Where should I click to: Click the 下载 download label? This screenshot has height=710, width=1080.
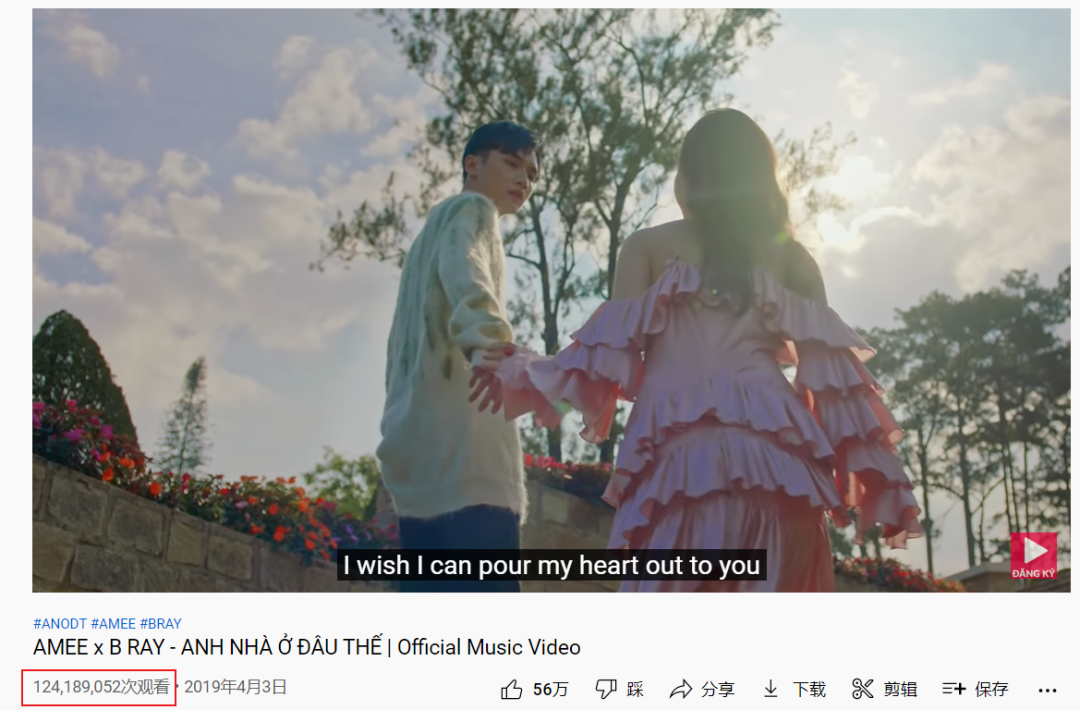tap(809, 689)
